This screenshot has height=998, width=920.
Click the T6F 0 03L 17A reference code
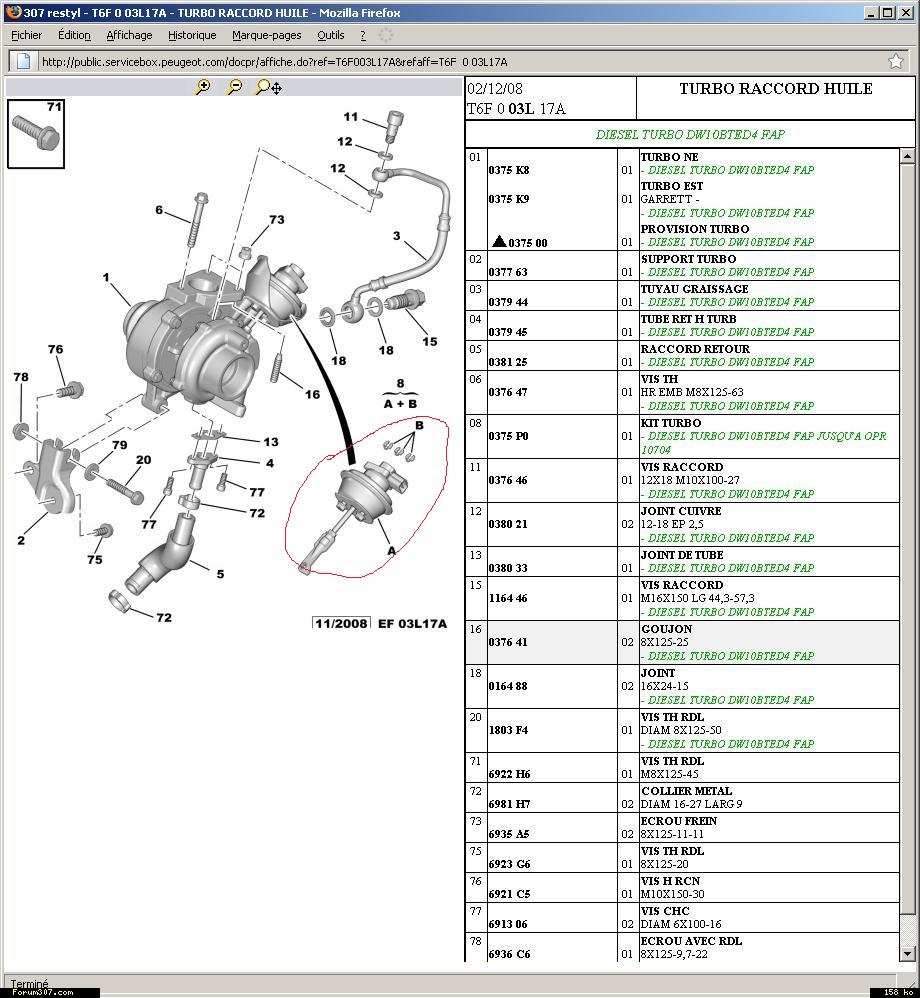click(x=516, y=109)
